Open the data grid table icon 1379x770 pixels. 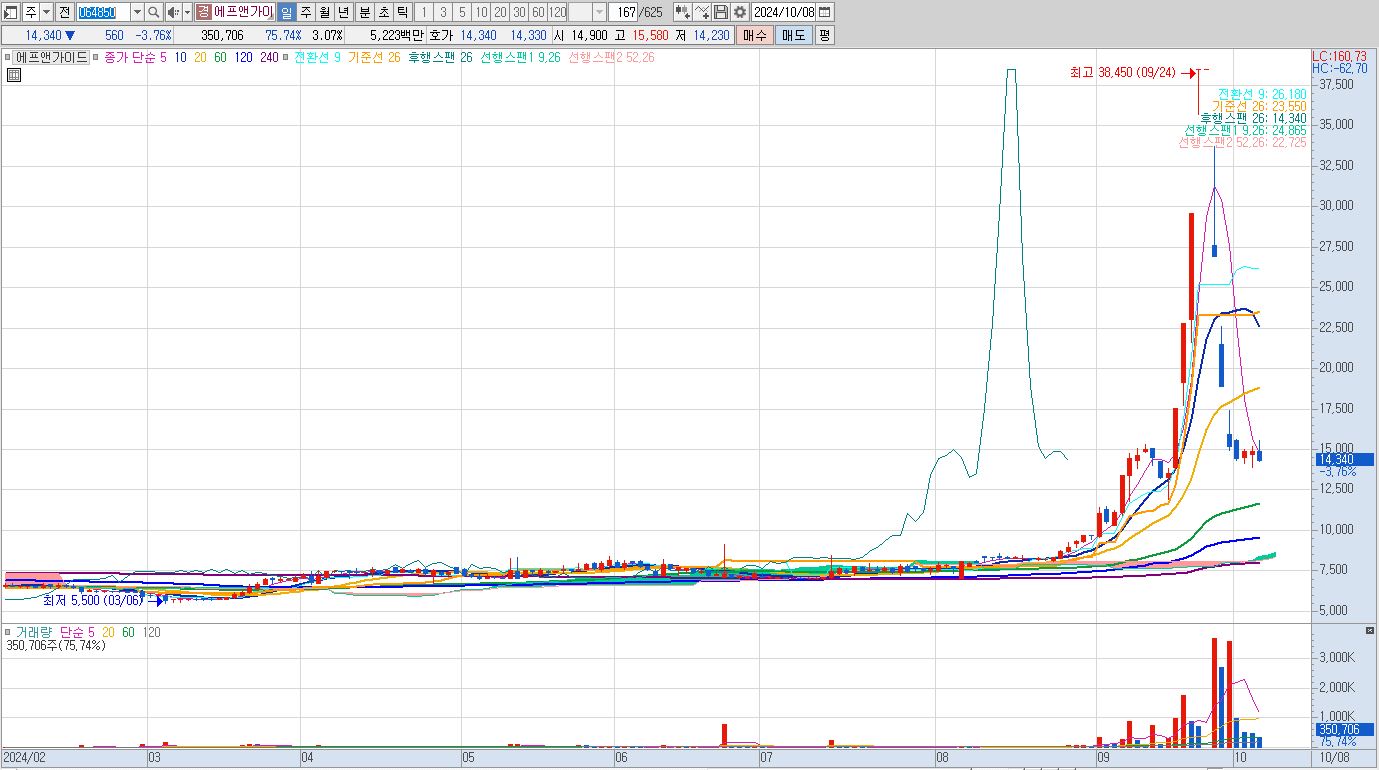click(x=12, y=74)
